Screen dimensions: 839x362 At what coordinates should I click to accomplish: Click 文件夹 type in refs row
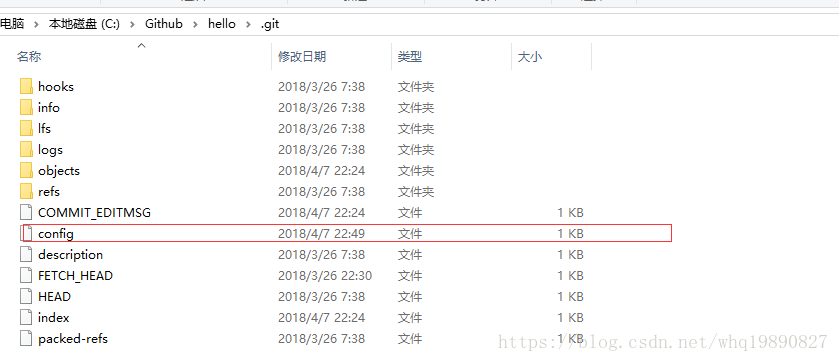pyautogui.click(x=416, y=191)
